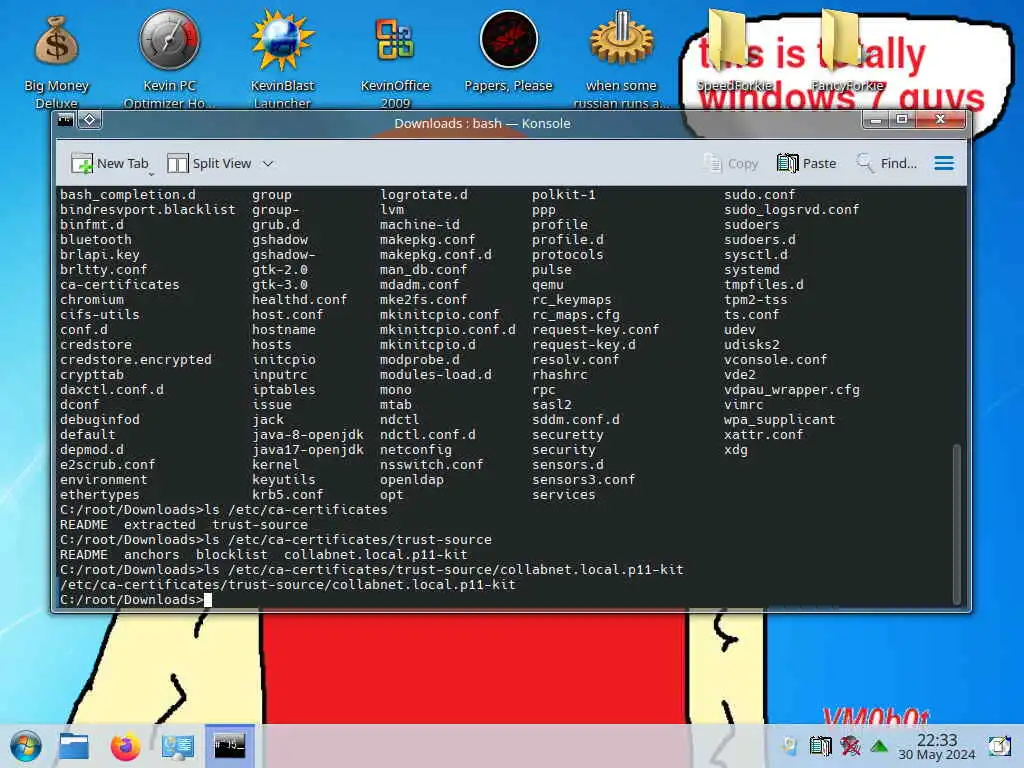The width and height of the screenshot is (1024, 768).
Task: Open KevinOffice 2009 desktop icon
Action: tap(395, 61)
